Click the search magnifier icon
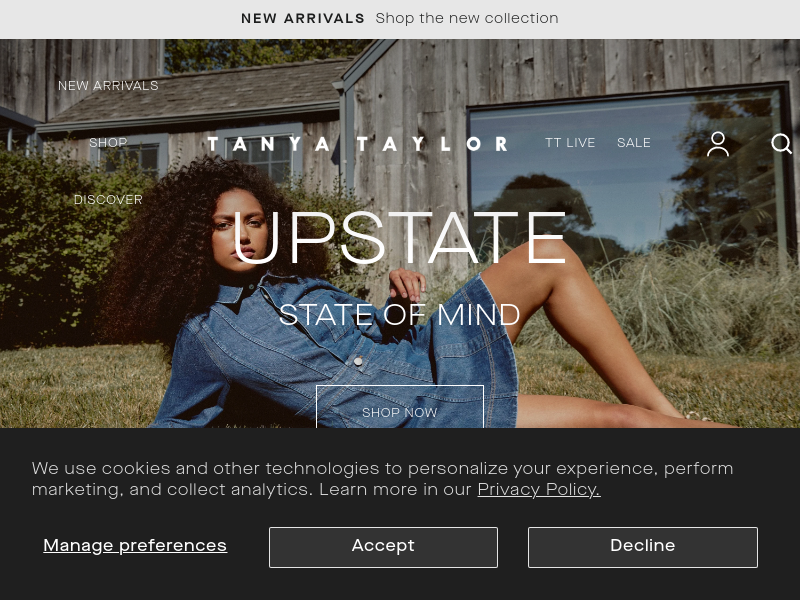Image resolution: width=800 pixels, height=600 pixels. click(x=781, y=143)
